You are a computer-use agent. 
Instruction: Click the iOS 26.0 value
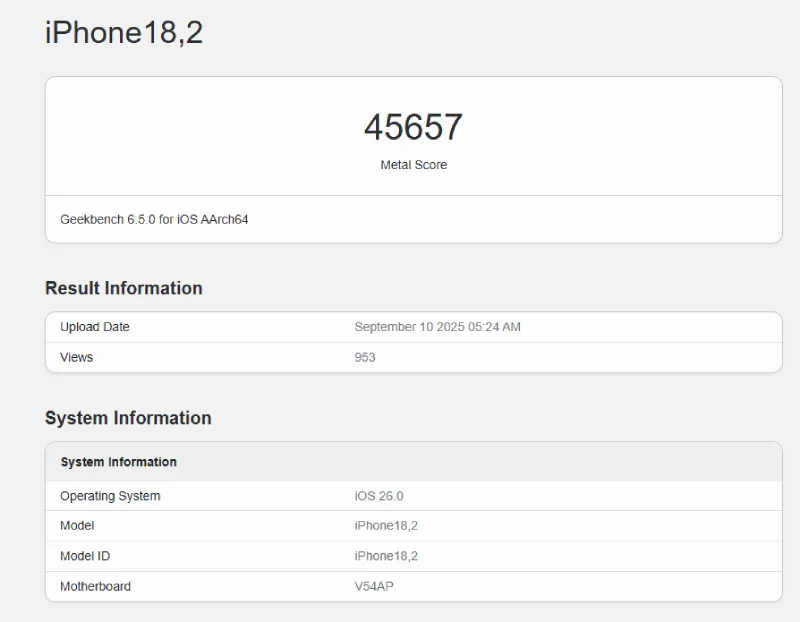pyautogui.click(x=379, y=496)
